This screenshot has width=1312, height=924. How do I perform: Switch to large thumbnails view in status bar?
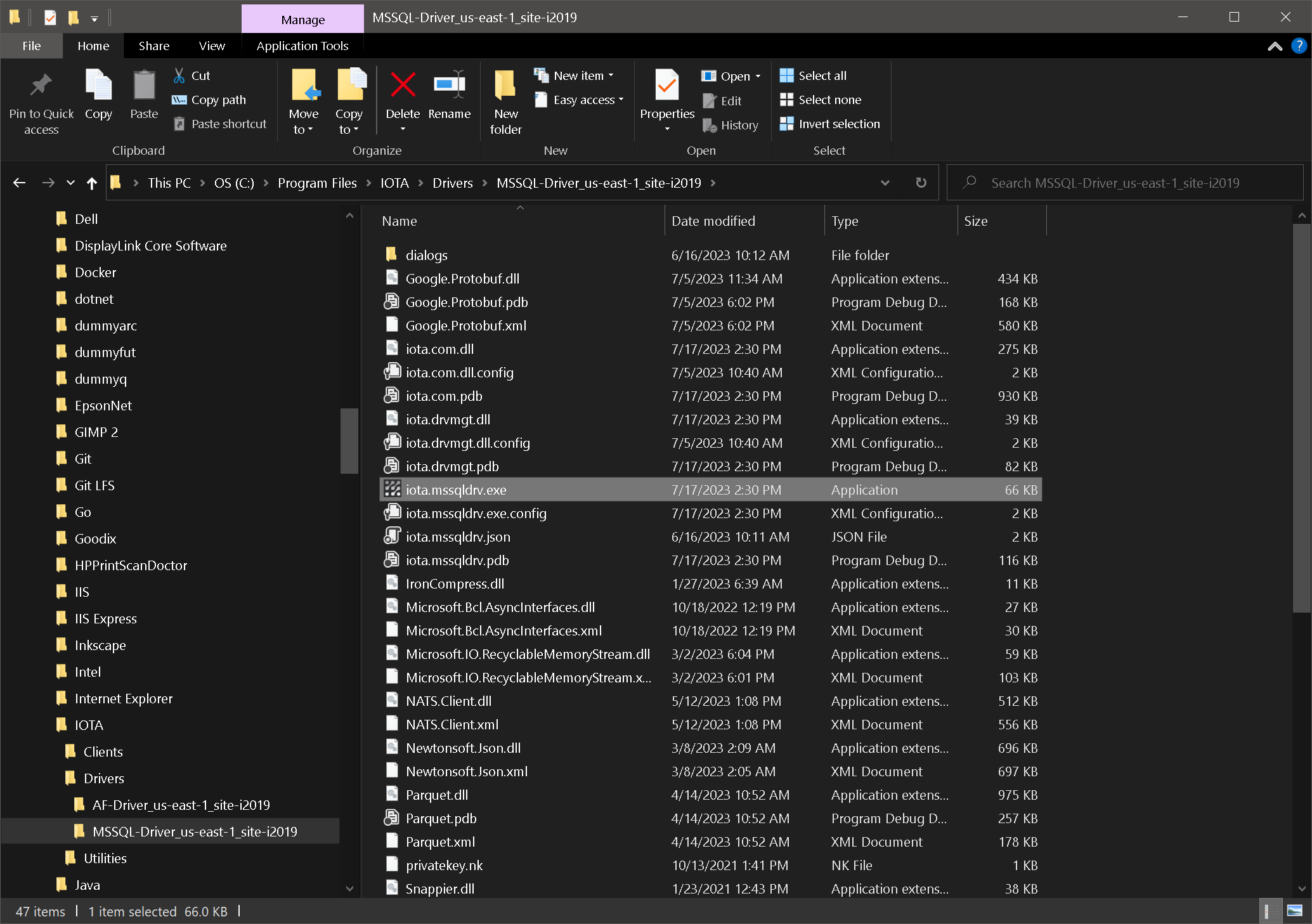click(x=1295, y=911)
